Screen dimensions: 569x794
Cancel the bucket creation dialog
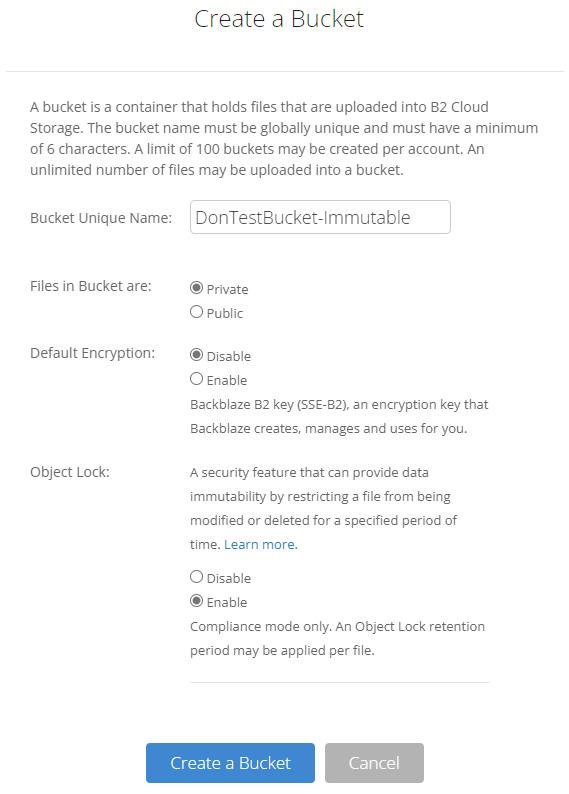click(x=374, y=763)
